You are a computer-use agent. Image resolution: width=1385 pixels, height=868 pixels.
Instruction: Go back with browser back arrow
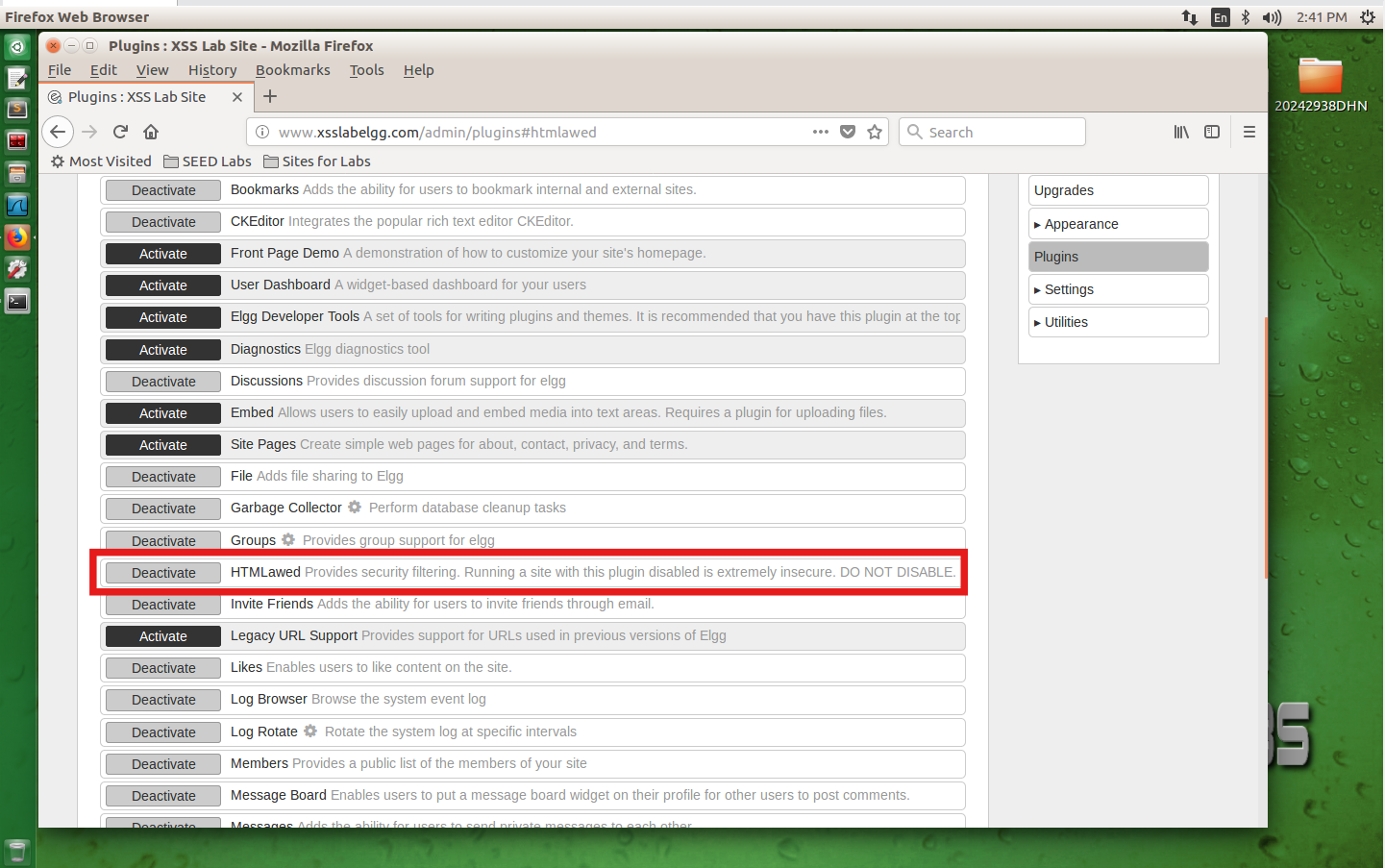point(58,132)
